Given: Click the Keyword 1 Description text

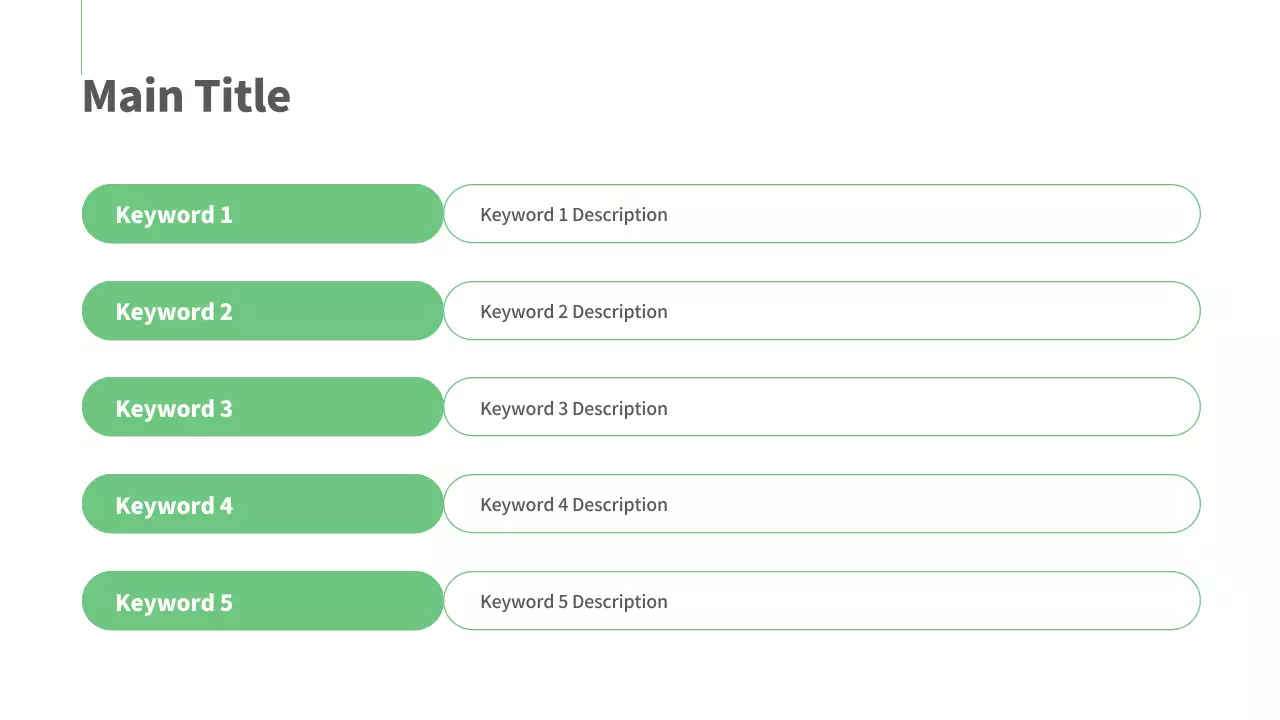Looking at the screenshot, I should point(573,215).
